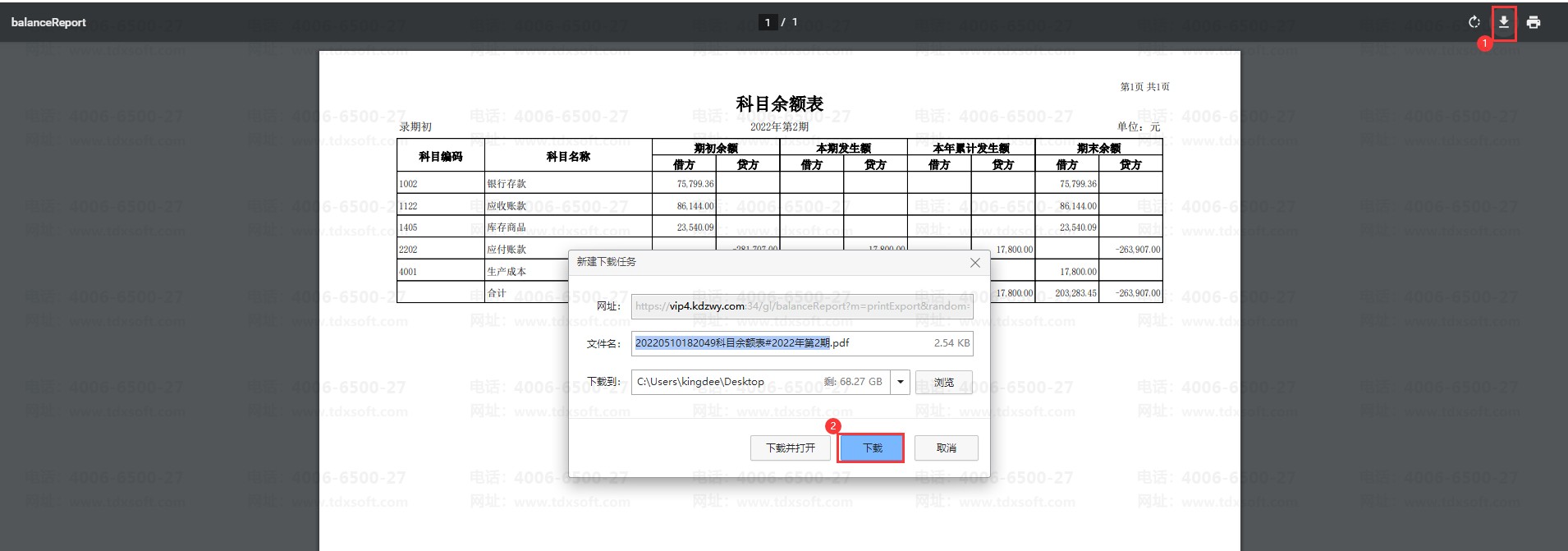The width and height of the screenshot is (1568, 551).
Task: Click the rotate icon in PDF toolbar
Action: coord(1474,22)
